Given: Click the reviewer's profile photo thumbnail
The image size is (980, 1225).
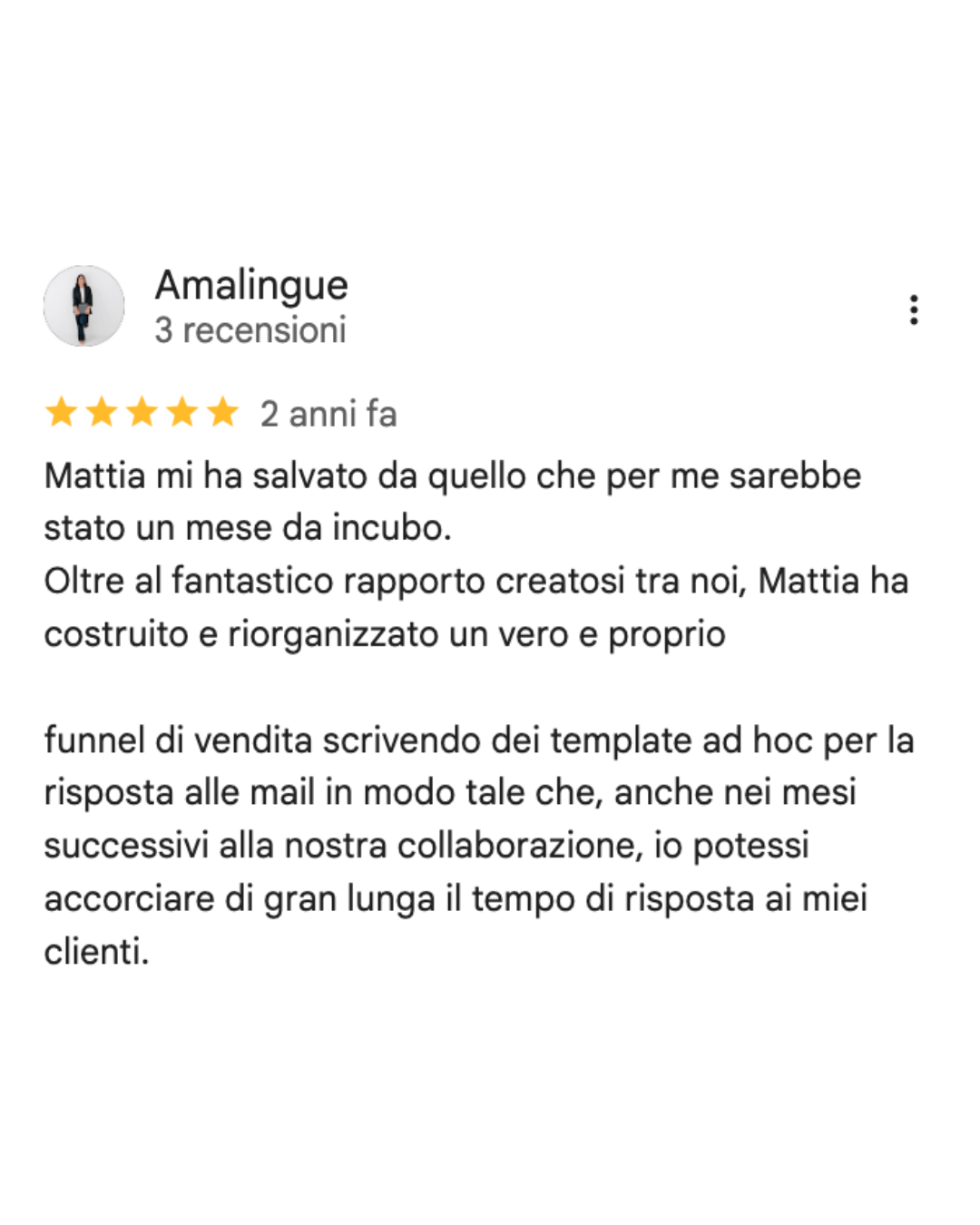Looking at the screenshot, I should tap(83, 306).
